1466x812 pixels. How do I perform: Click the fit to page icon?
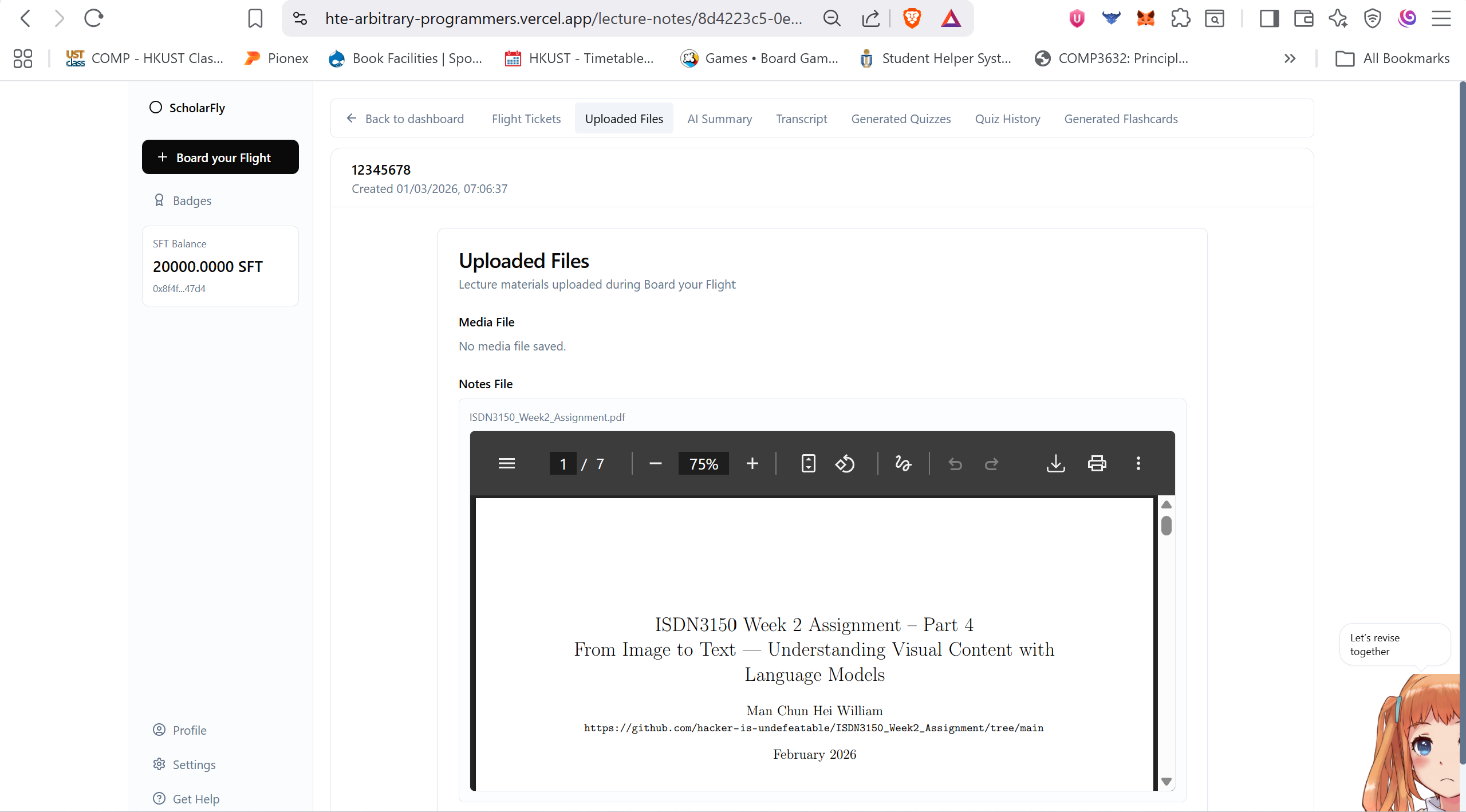point(808,463)
